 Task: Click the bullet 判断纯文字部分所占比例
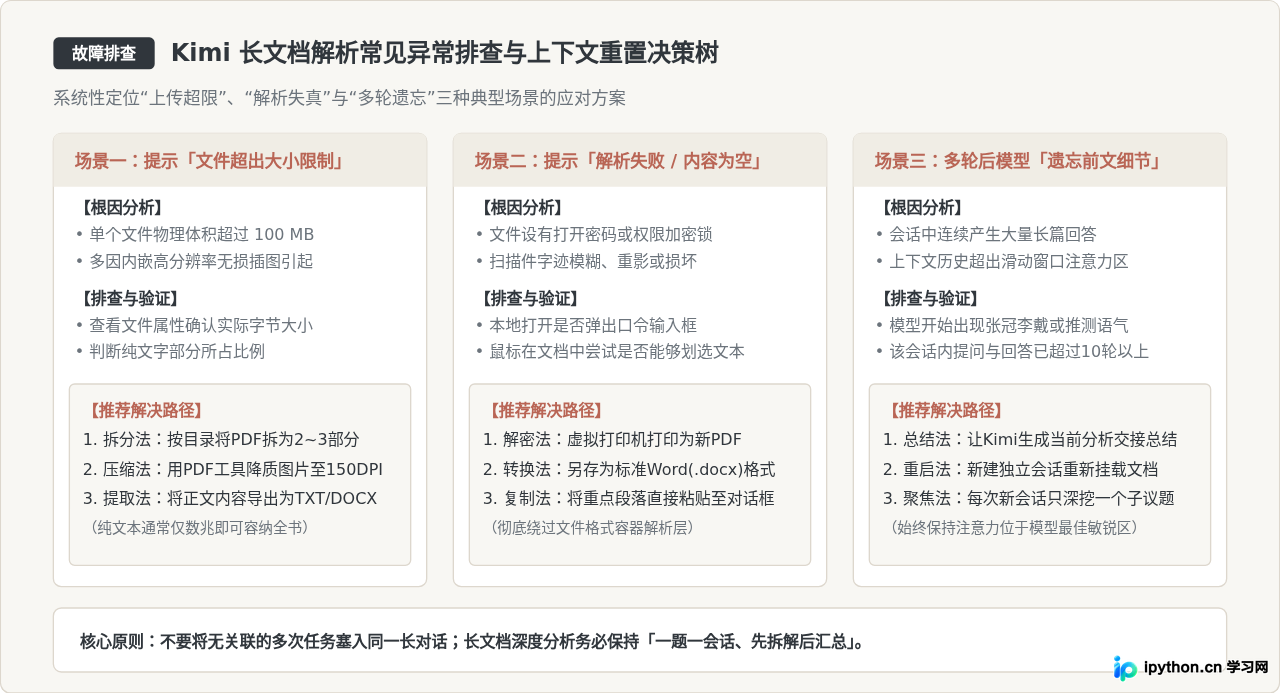click(x=171, y=352)
